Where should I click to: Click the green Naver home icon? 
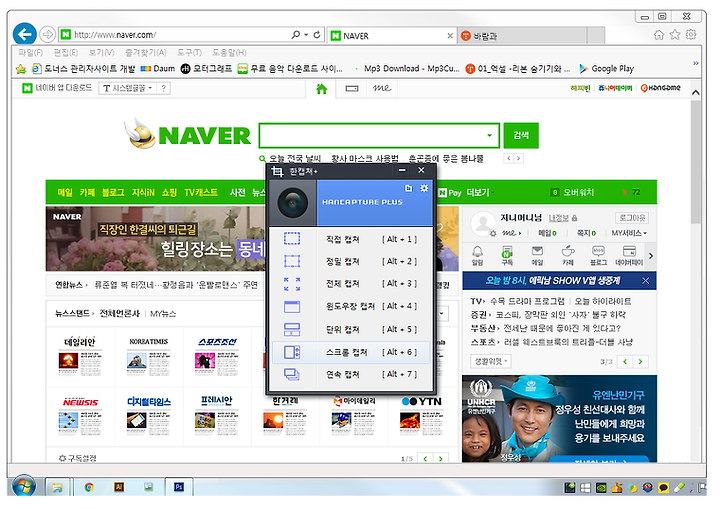321,89
